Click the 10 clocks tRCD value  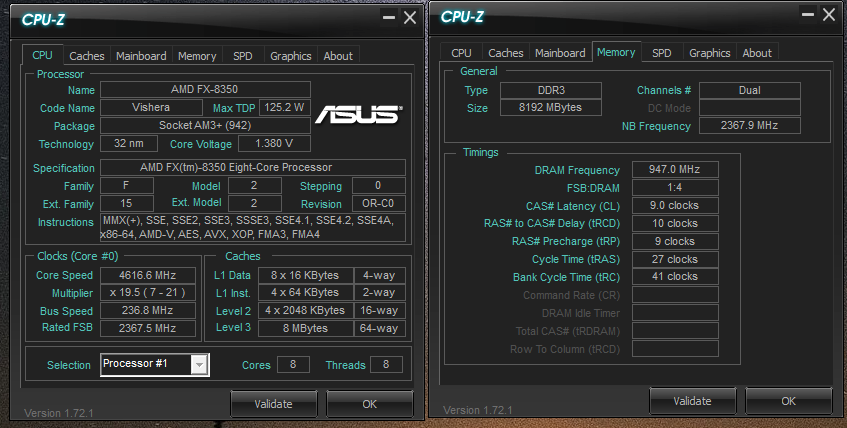coord(675,223)
